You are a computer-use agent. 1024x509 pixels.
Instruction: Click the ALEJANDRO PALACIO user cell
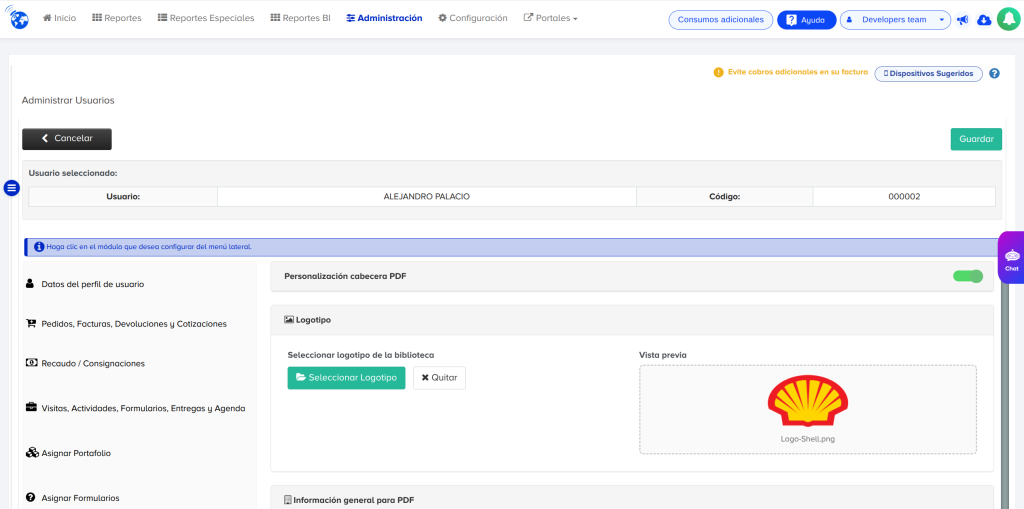click(x=426, y=197)
